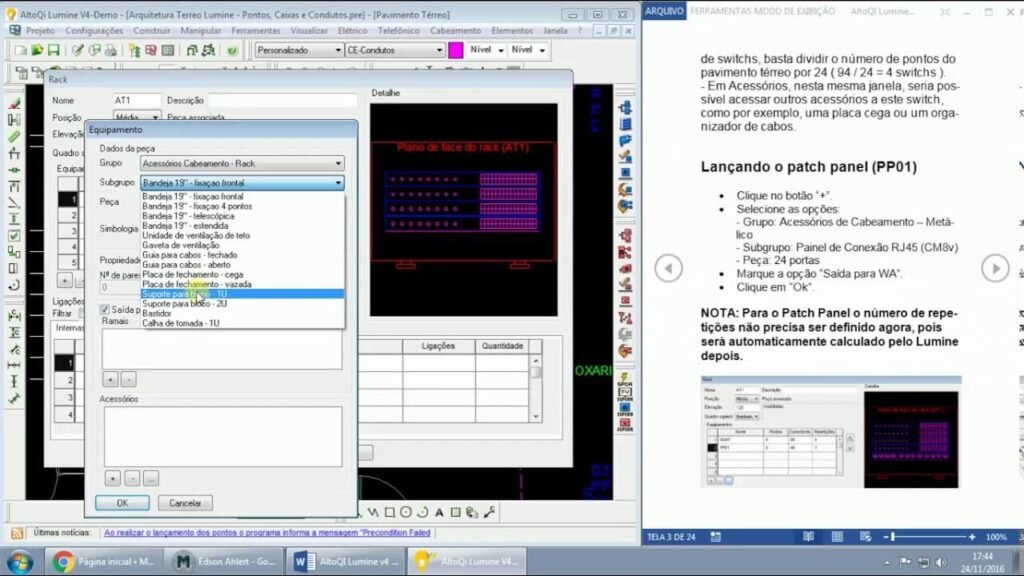Click the Nome field containing 'AT1'

pos(136,101)
